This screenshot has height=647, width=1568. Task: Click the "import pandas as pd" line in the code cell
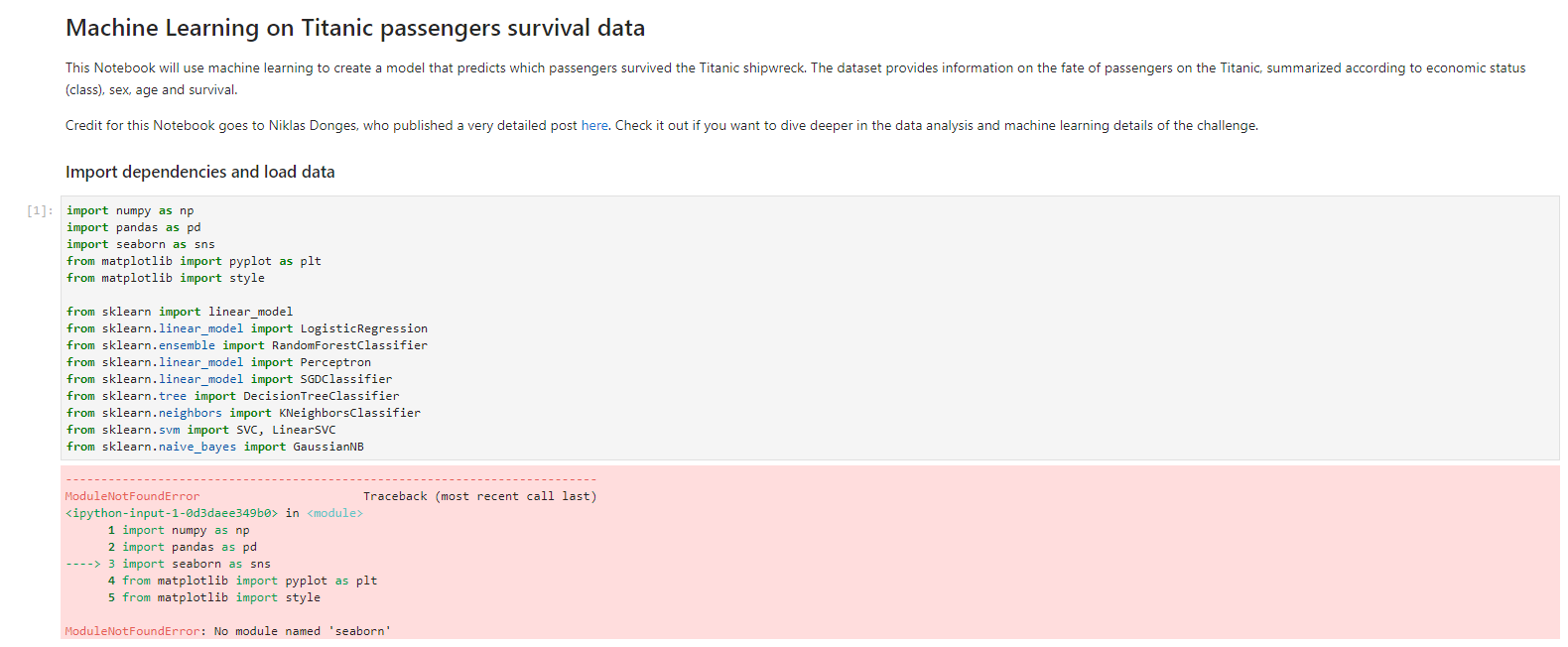[x=133, y=227]
